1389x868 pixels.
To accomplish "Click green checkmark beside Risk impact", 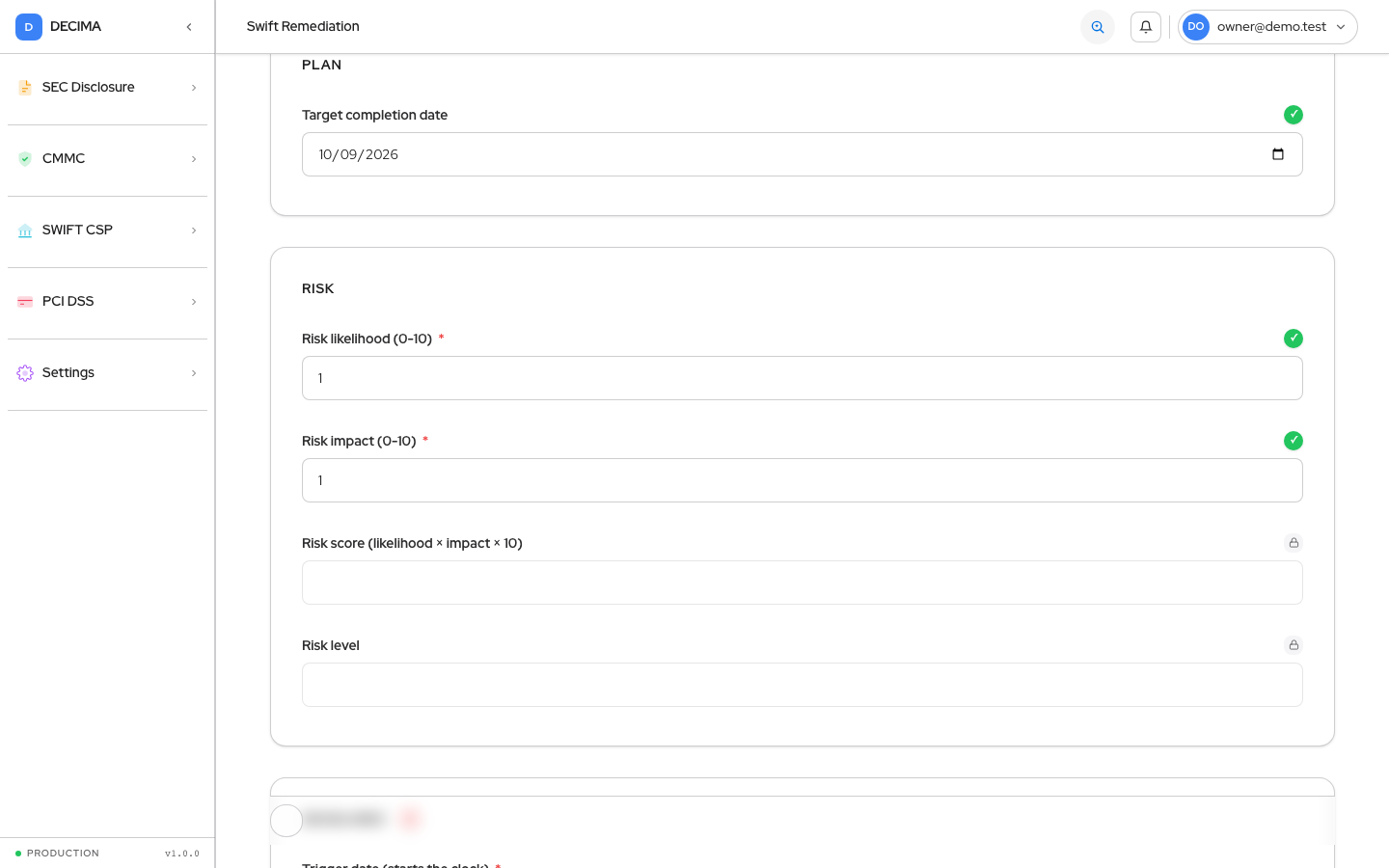I will 1294,441.
